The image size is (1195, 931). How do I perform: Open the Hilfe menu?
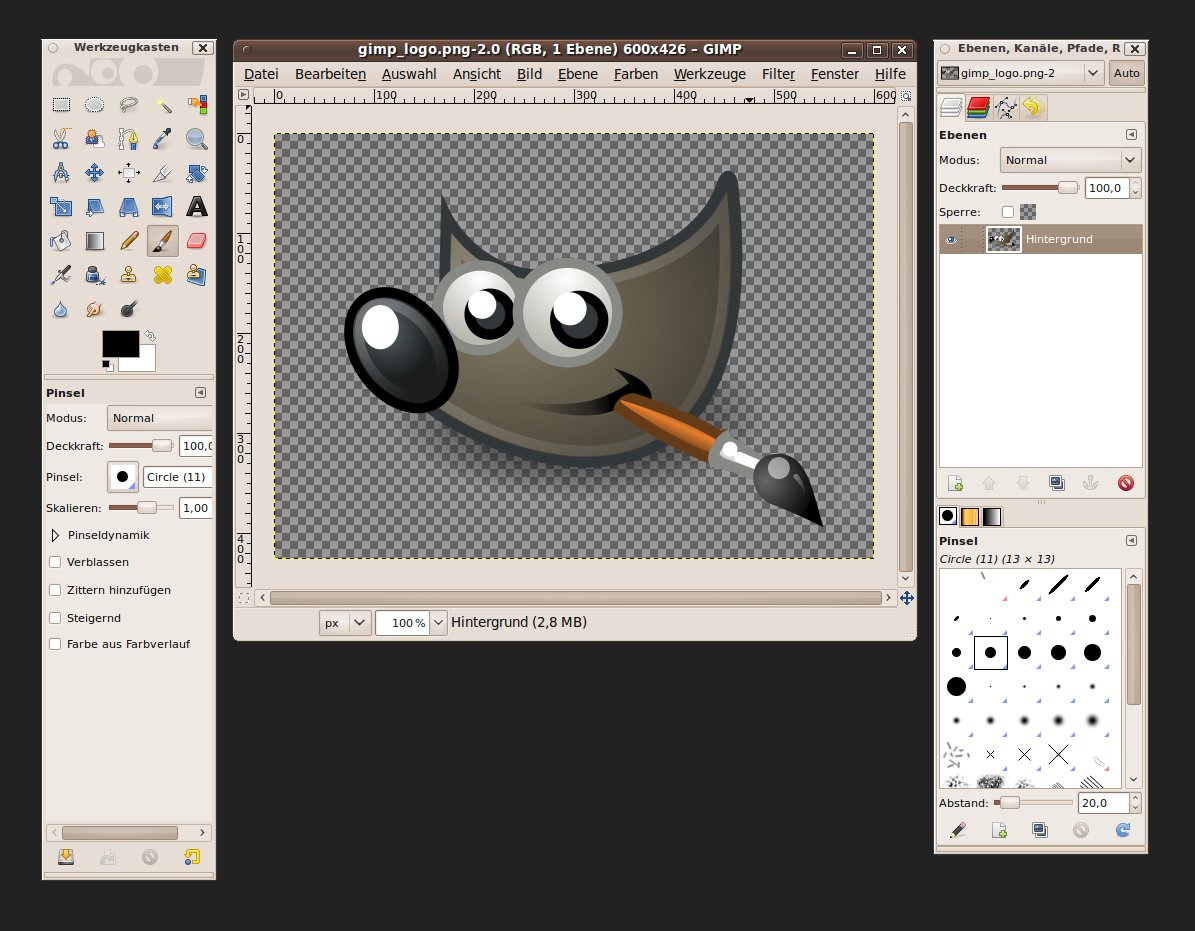point(890,74)
